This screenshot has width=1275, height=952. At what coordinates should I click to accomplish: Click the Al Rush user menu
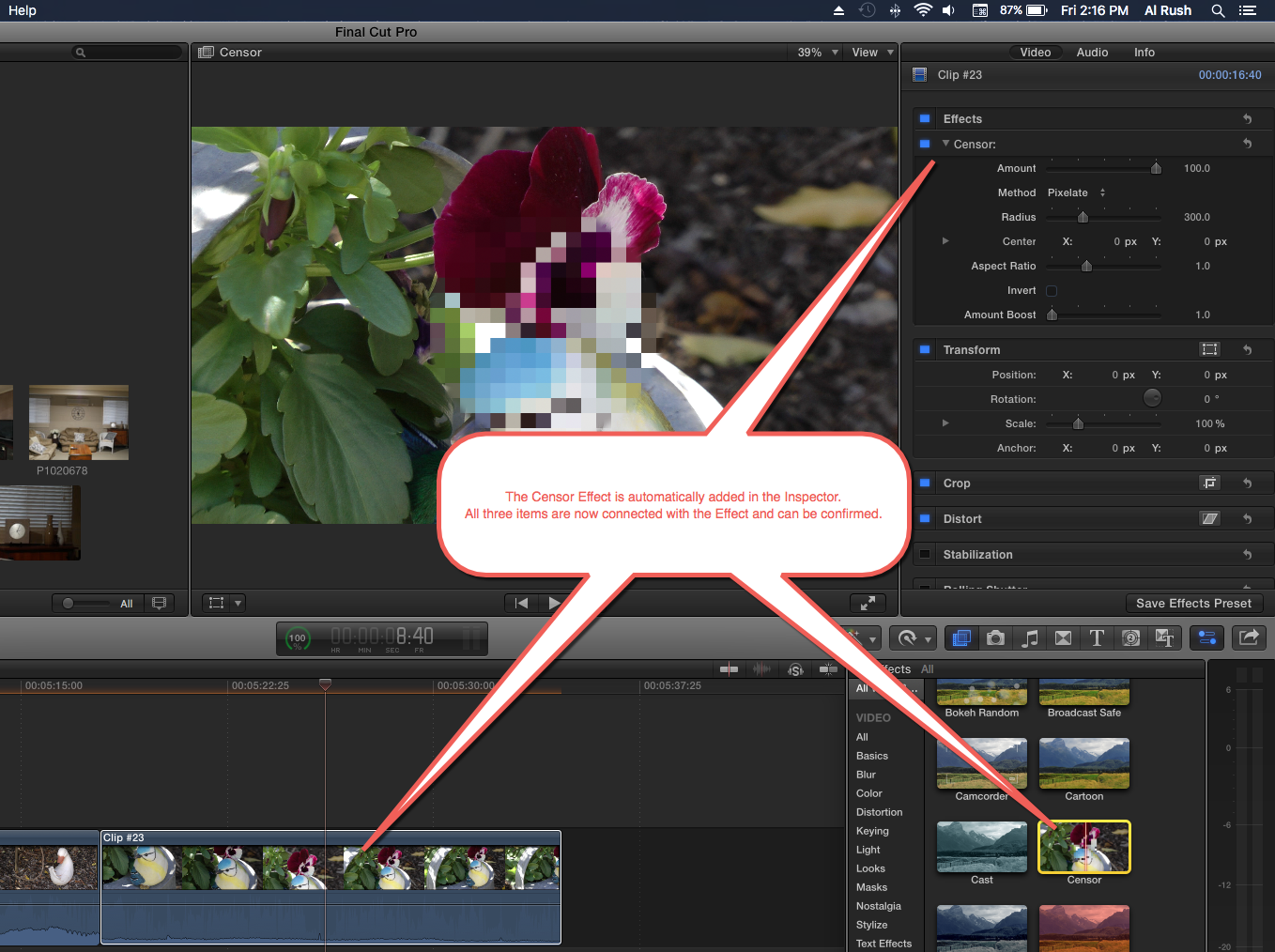(x=1167, y=10)
